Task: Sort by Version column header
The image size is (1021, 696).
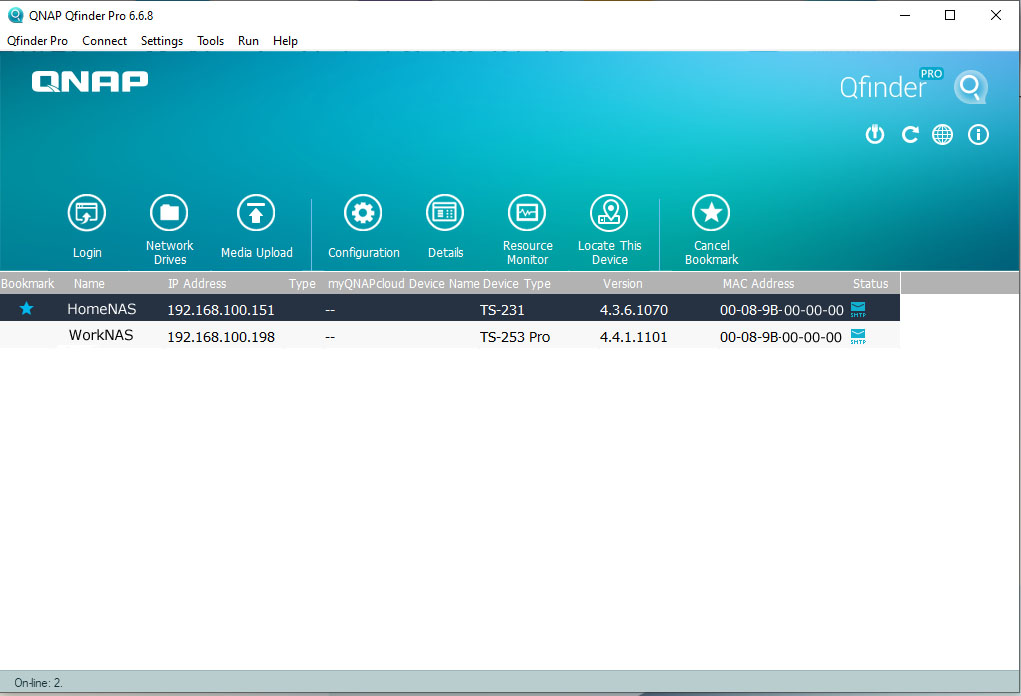Action: click(x=622, y=284)
